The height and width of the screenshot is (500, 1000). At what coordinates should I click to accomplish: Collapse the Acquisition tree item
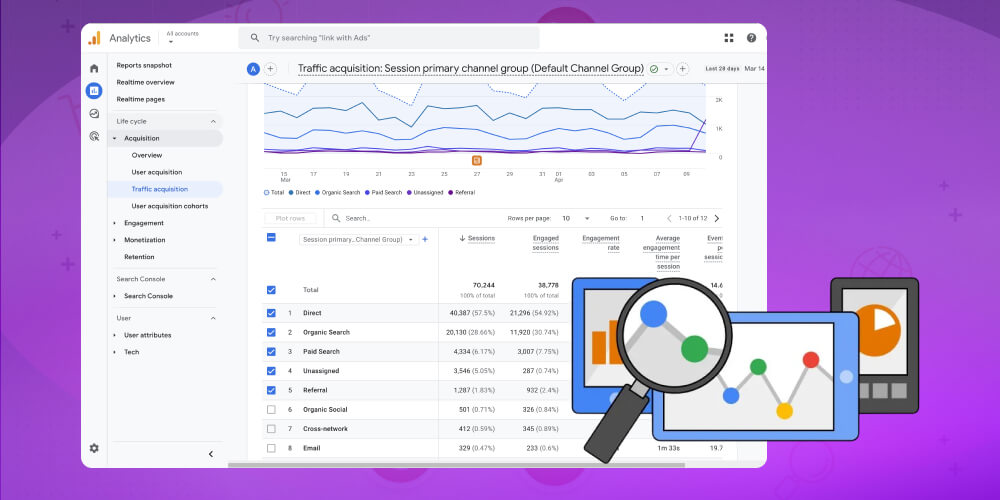pos(115,138)
